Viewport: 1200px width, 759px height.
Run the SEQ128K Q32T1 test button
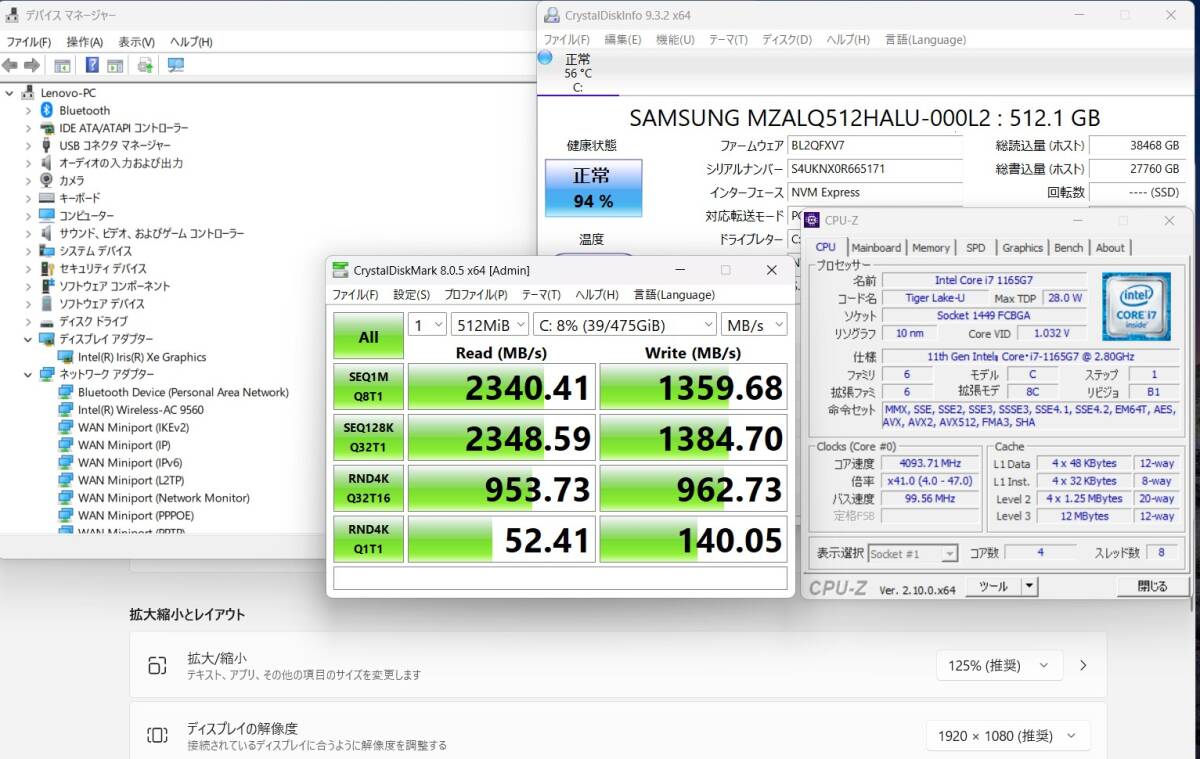pos(368,438)
